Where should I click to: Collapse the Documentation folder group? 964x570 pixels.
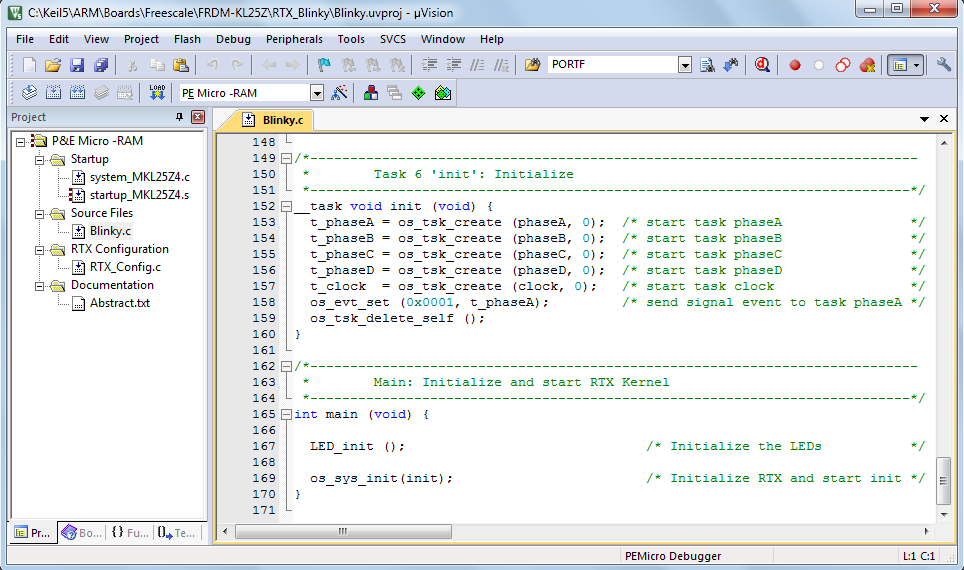pyautogui.click(x=39, y=286)
